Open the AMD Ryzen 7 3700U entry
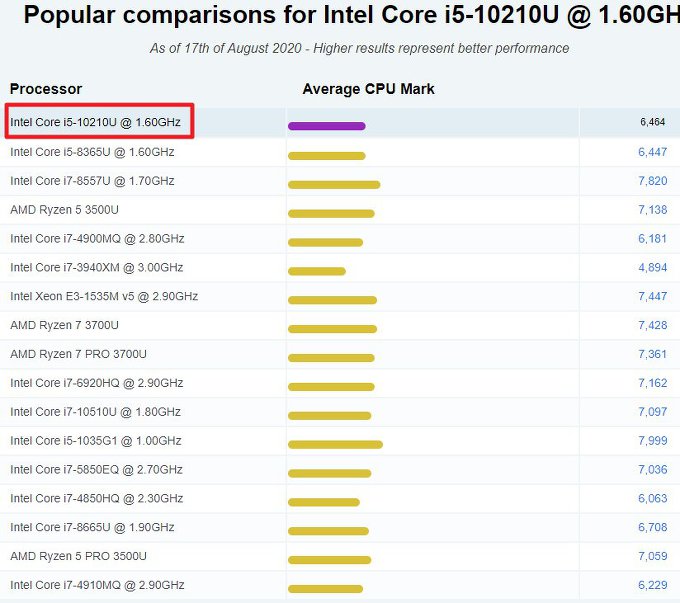Viewport: 680px width, 603px height. tap(64, 325)
